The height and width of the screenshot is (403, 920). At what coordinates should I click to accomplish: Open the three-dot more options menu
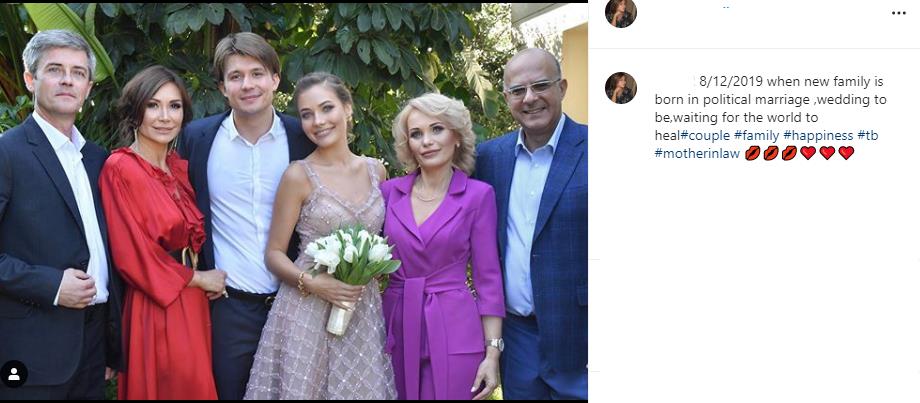pos(899,13)
